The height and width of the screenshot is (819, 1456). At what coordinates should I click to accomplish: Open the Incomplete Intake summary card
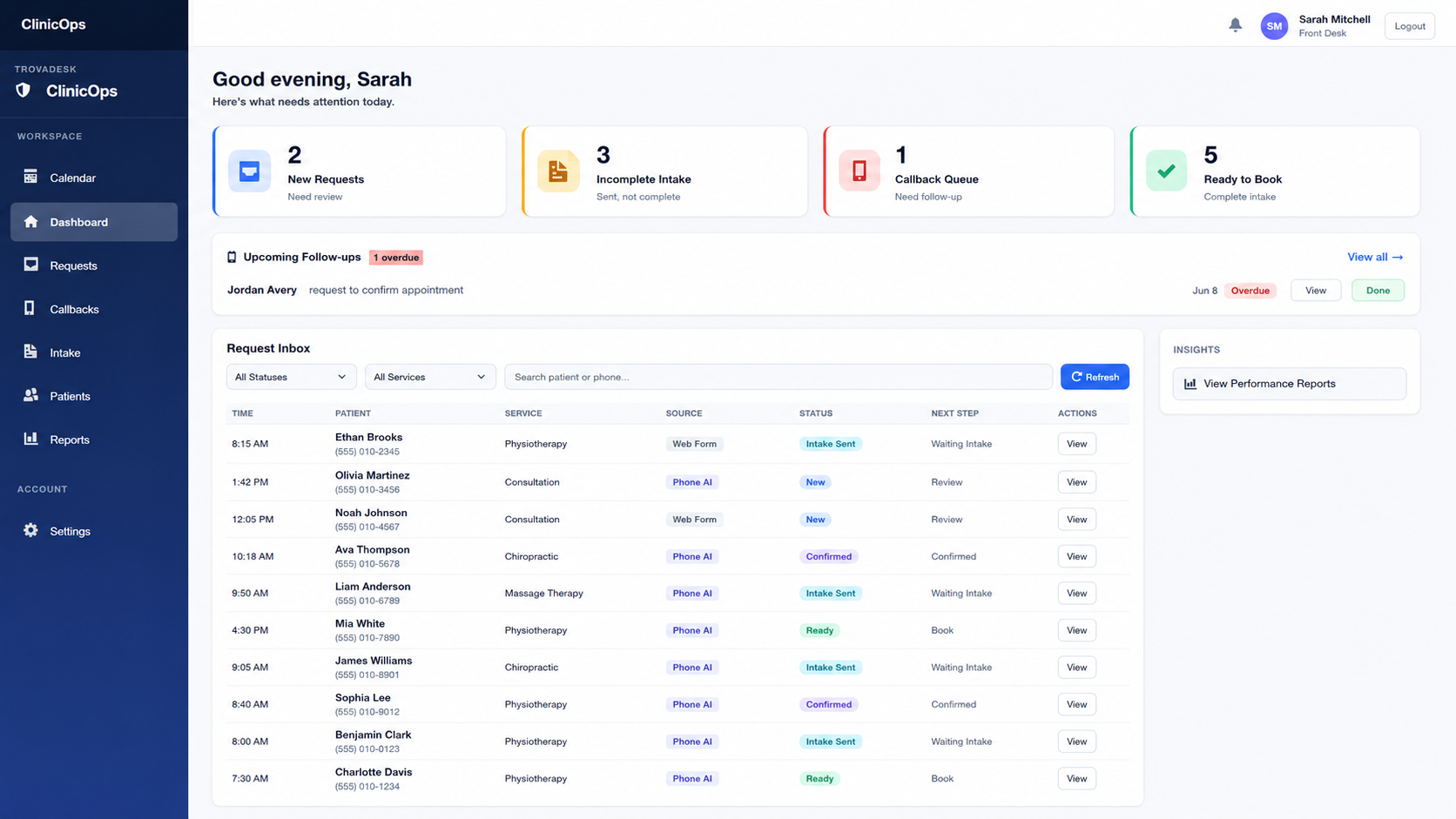pos(664,171)
